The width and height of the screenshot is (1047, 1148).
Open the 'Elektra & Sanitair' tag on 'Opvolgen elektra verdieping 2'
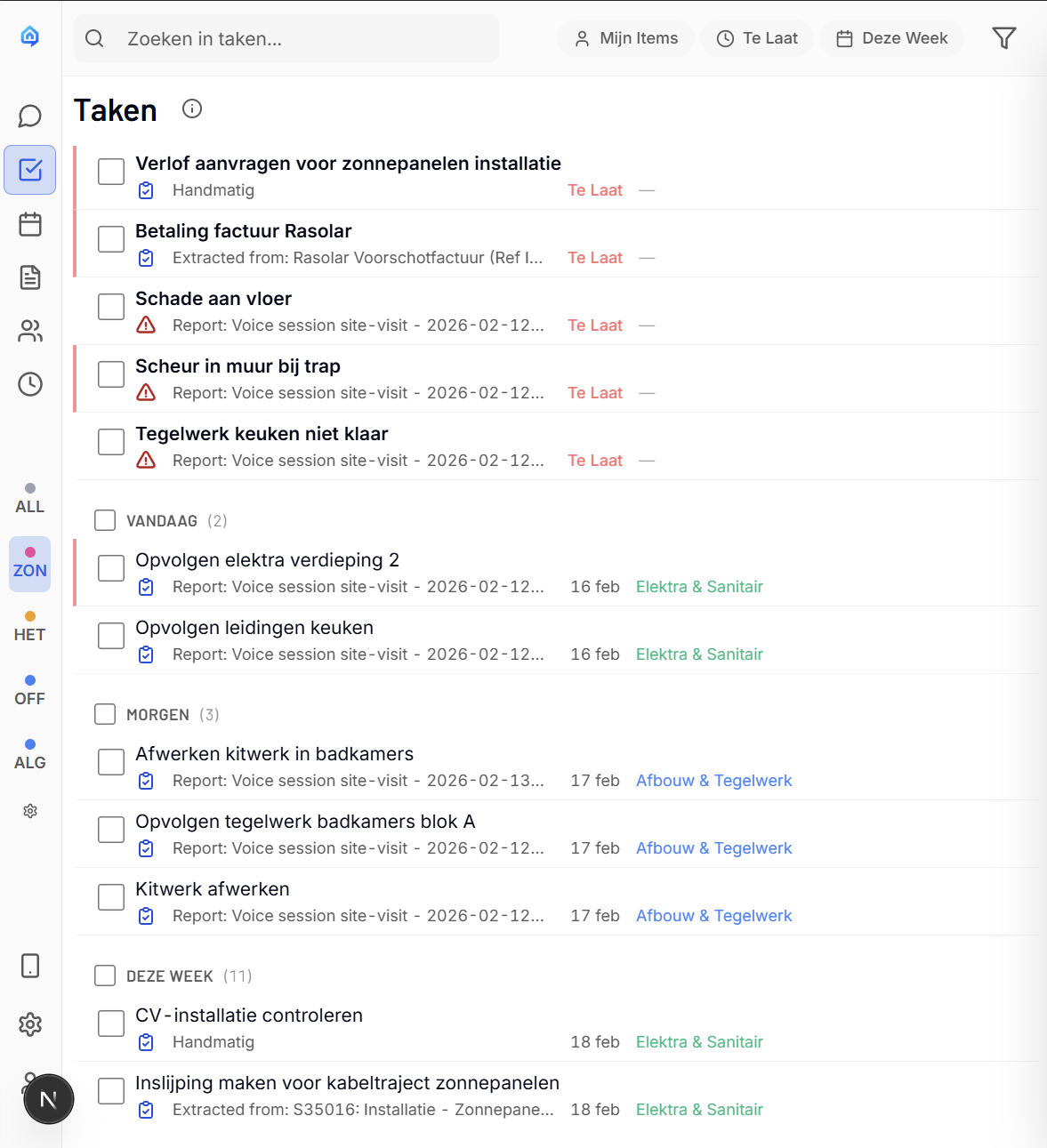[x=699, y=587]
